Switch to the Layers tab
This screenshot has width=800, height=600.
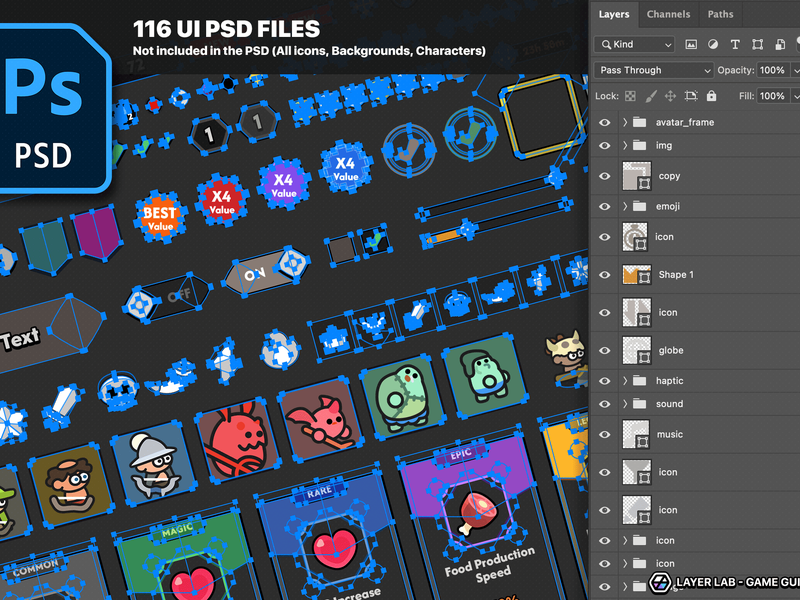click(614, 14)
